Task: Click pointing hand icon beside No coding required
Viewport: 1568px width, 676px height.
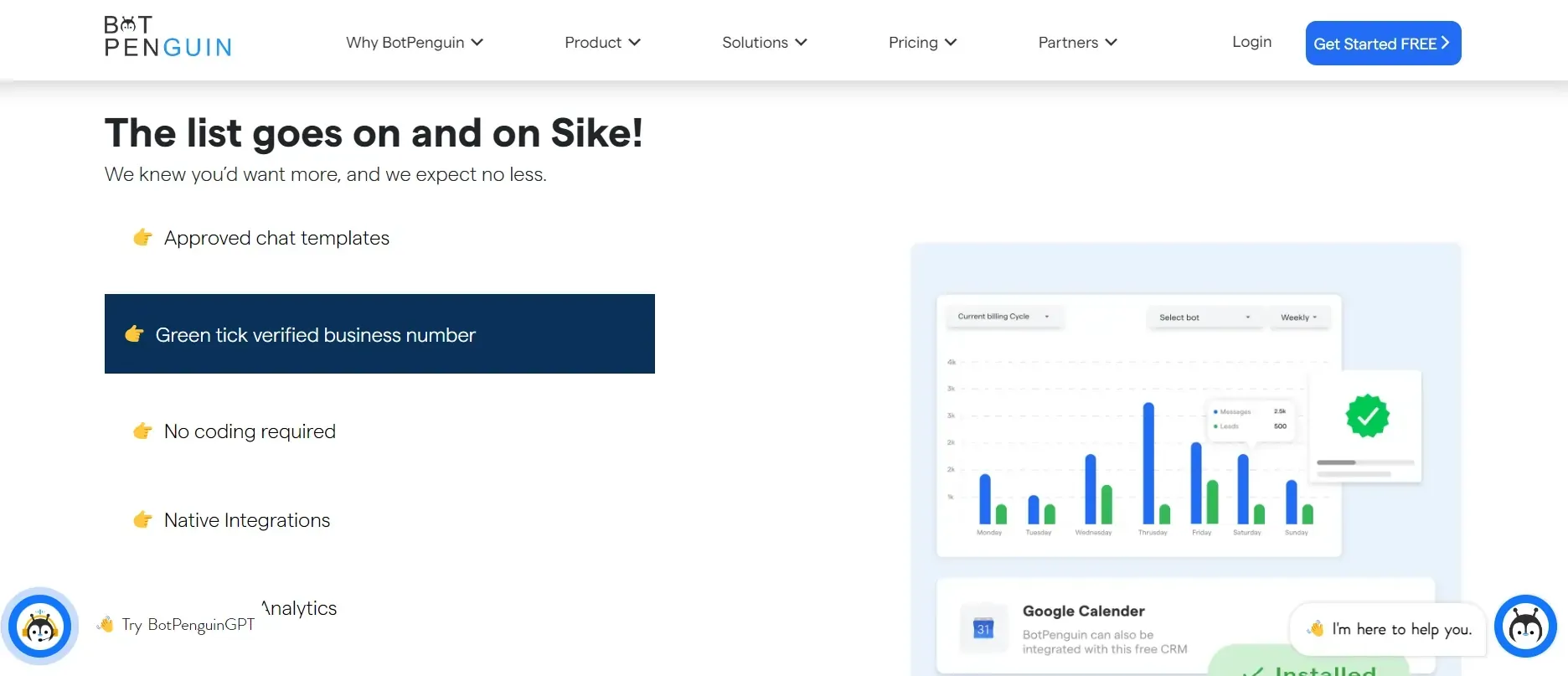Action: tap(142, 431)
